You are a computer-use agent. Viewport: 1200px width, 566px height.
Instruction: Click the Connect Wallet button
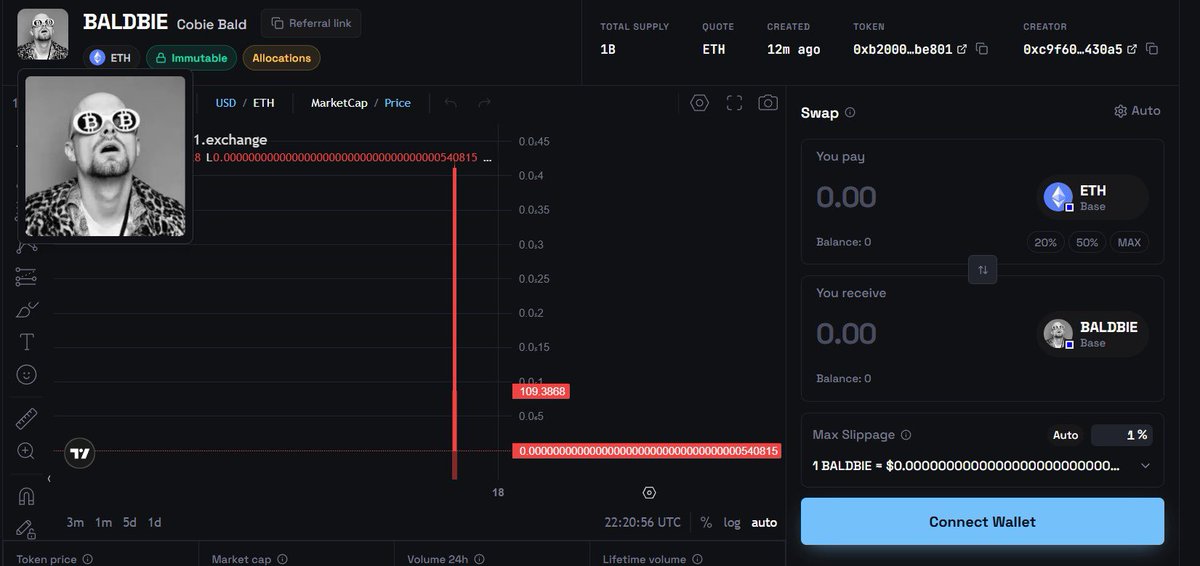pos(982,521)
